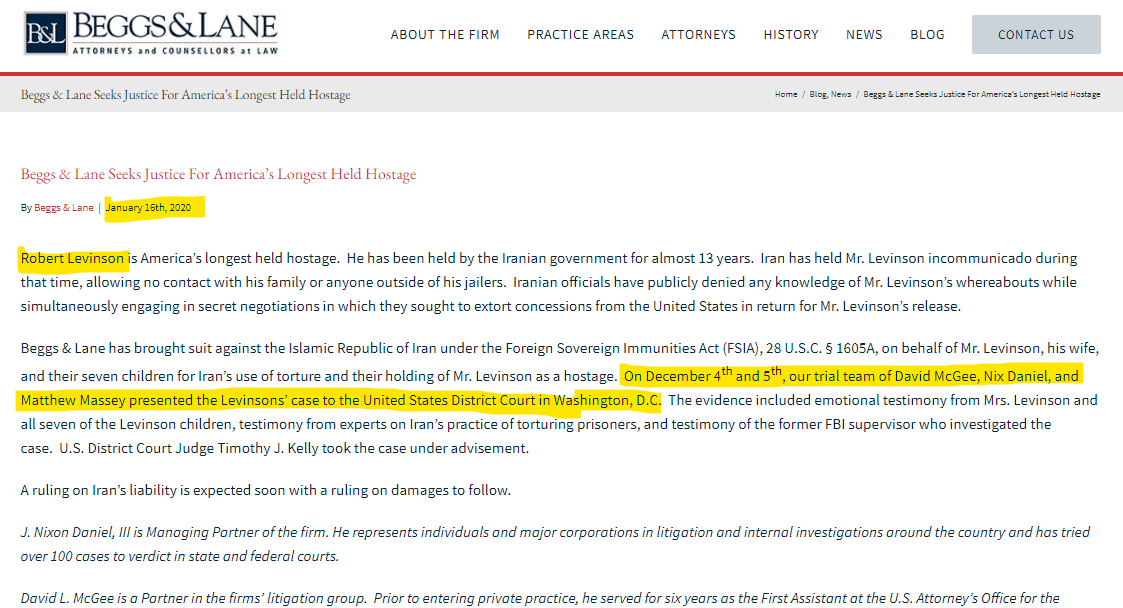Click the gray banner page title text

click(x=185, y=95)
